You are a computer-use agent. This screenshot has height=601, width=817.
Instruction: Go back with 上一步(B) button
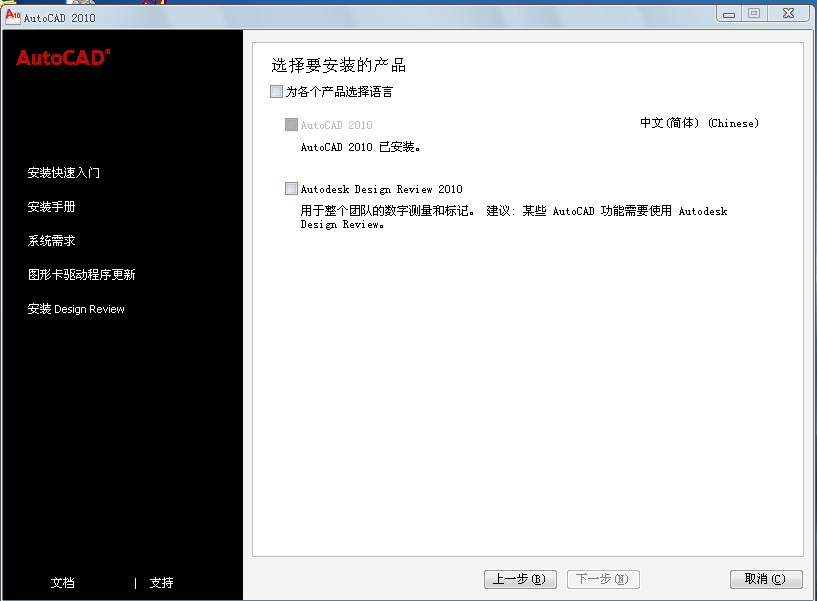tap(520, 579)
